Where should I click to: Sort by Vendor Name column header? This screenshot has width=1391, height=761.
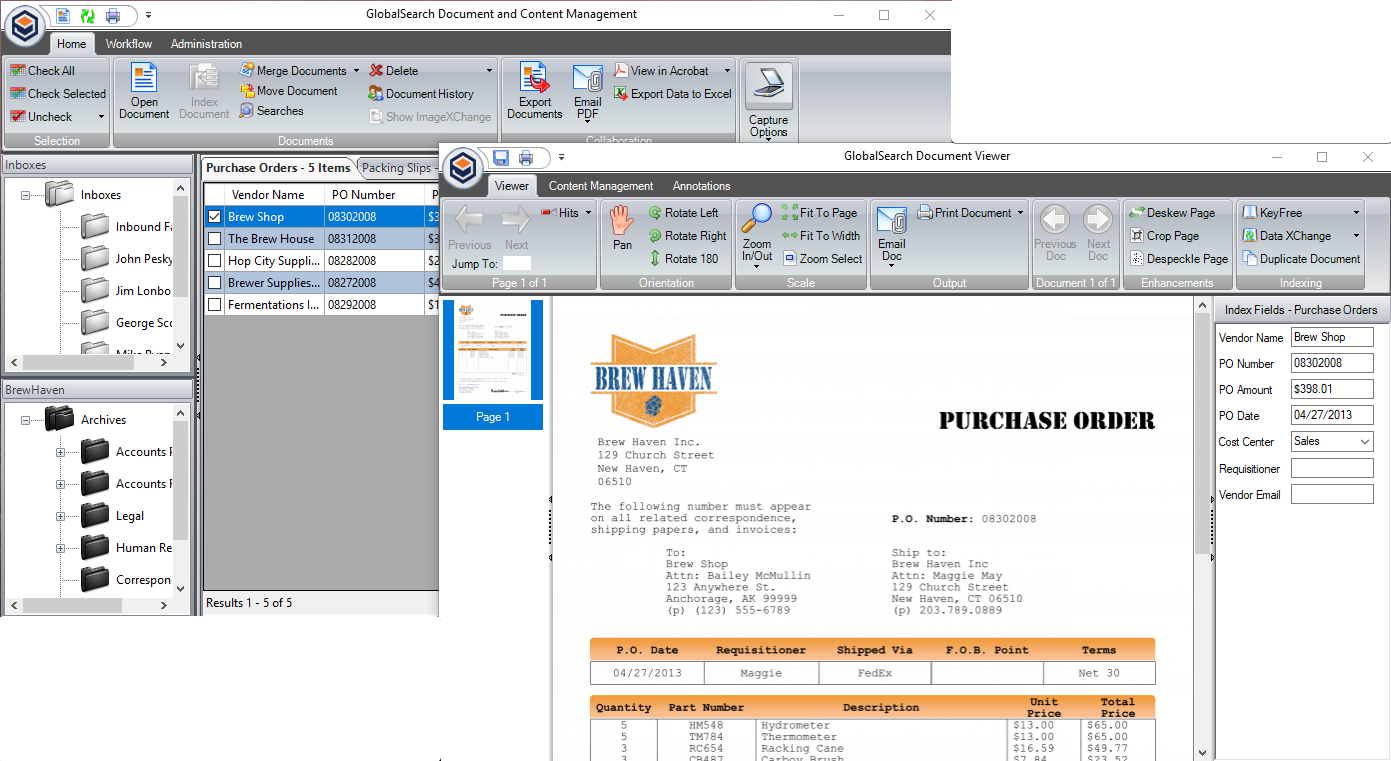tap(268, 195)
